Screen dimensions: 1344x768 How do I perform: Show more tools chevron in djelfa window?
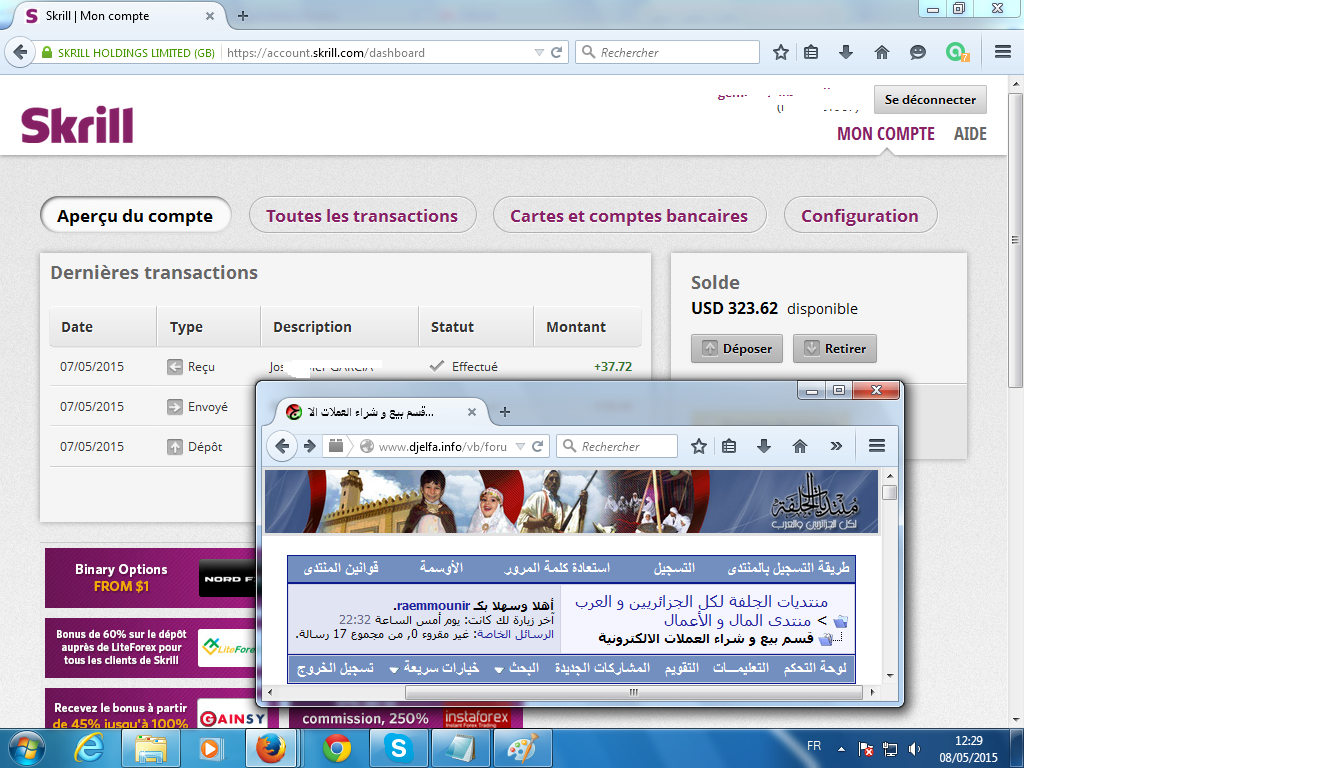tap(836, 446)
